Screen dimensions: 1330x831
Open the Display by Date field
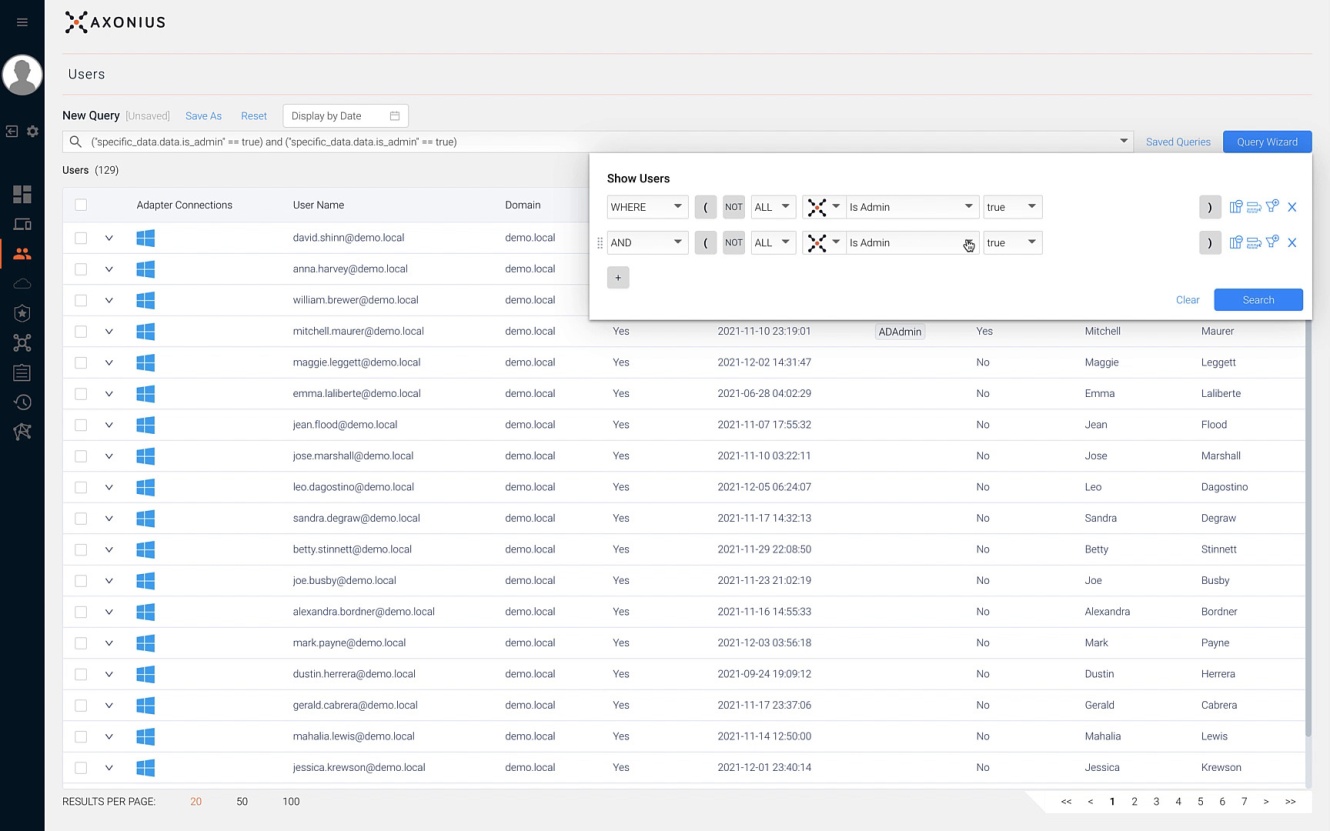(x=346, y=116)
